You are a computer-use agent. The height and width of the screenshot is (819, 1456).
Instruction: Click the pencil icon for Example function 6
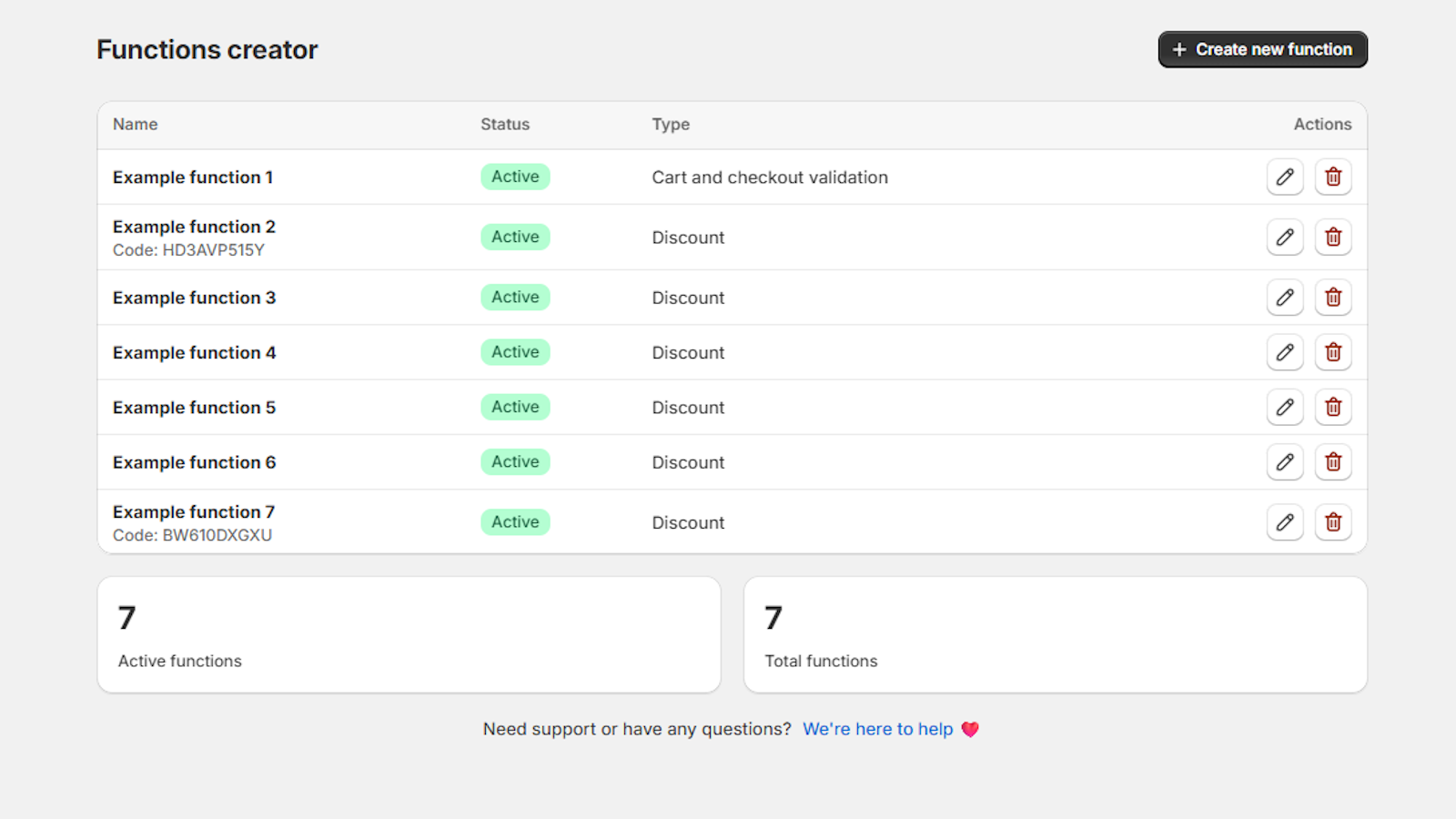[1285, 461]
